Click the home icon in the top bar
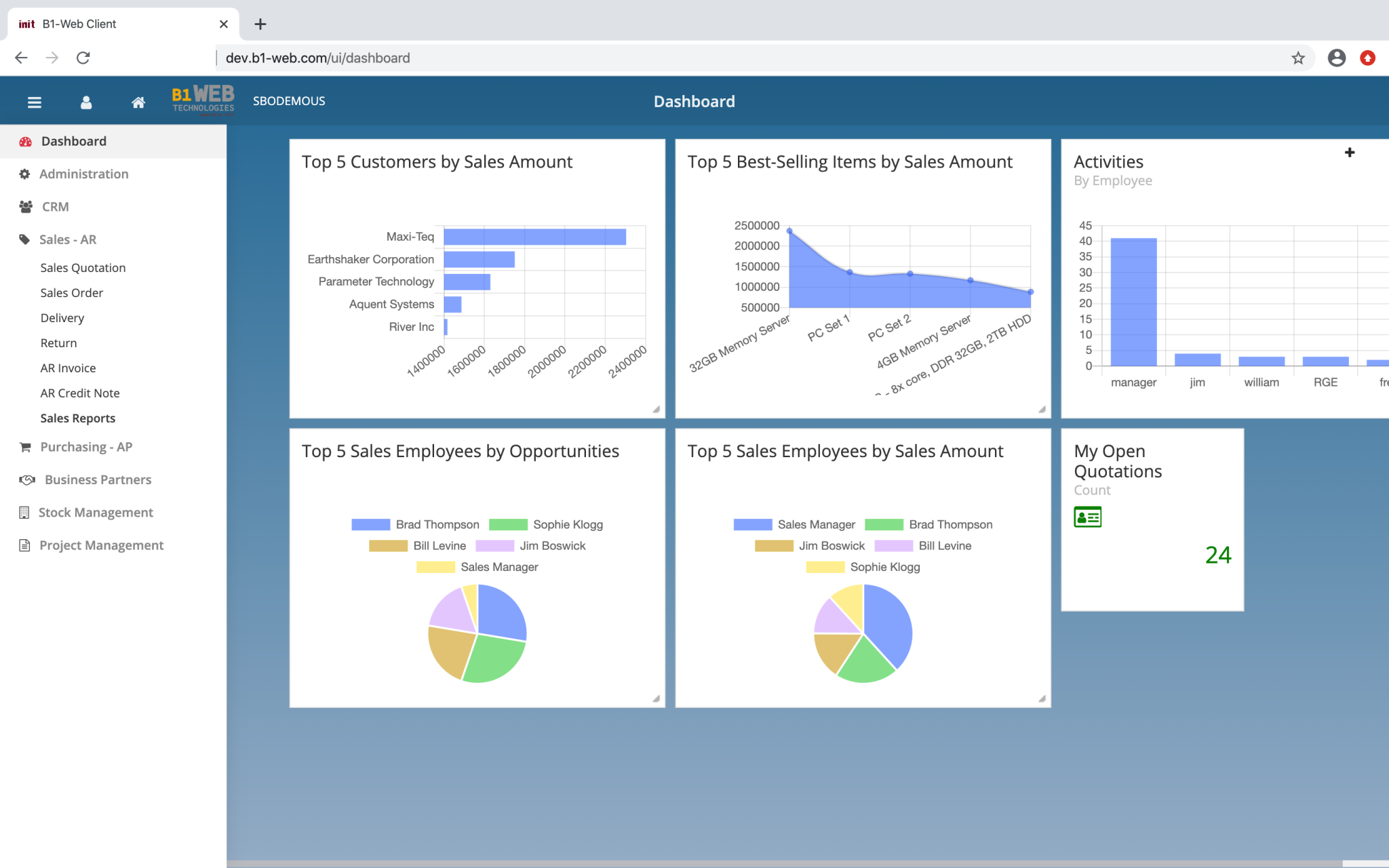1389x868 pixels. pos(138,102)
